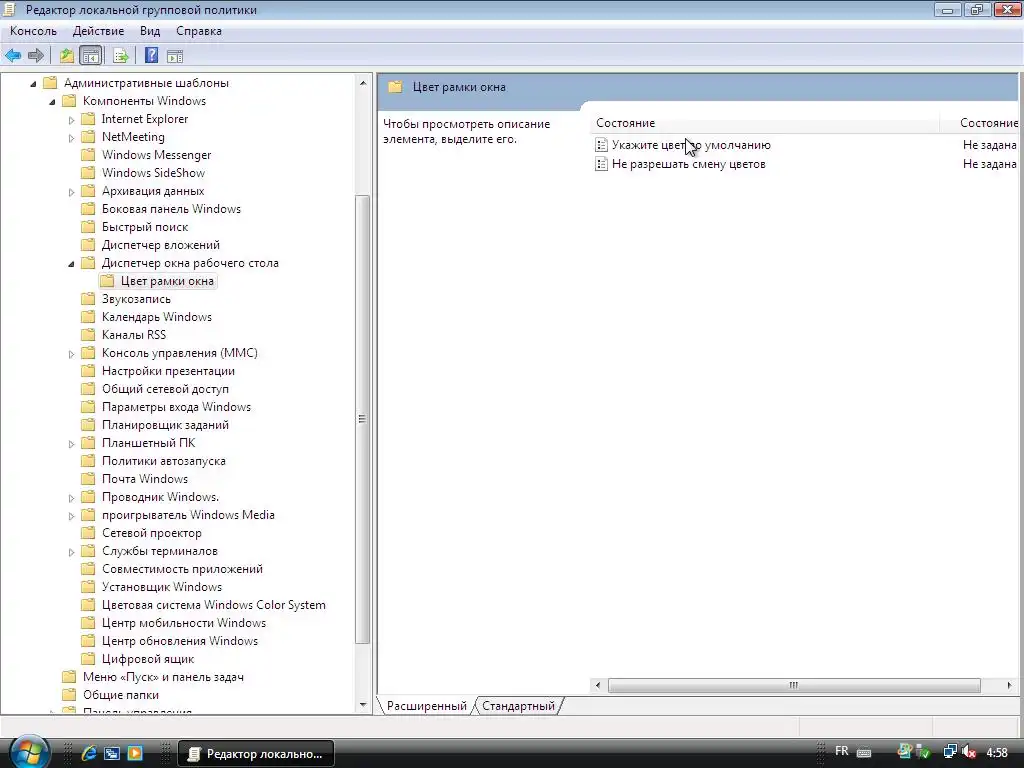Select 'Быстрый поиск' tree item

145,227
